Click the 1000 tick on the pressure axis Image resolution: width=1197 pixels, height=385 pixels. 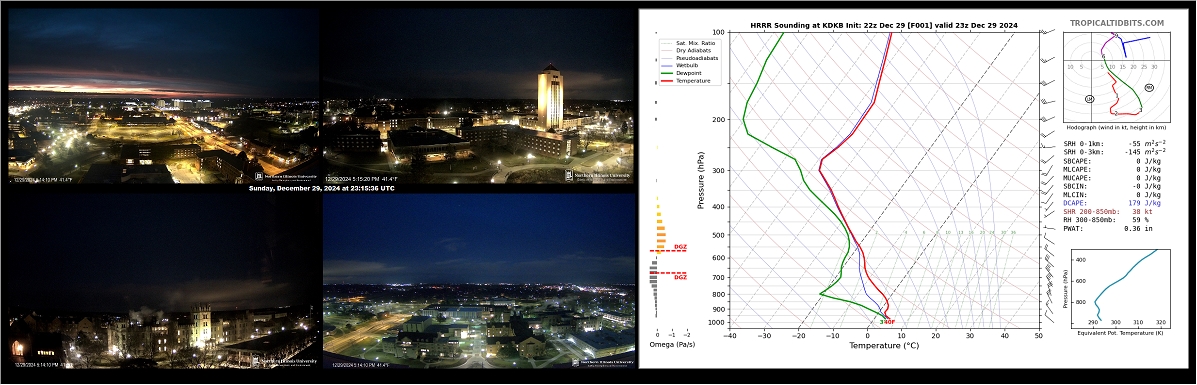coord(715,323)
